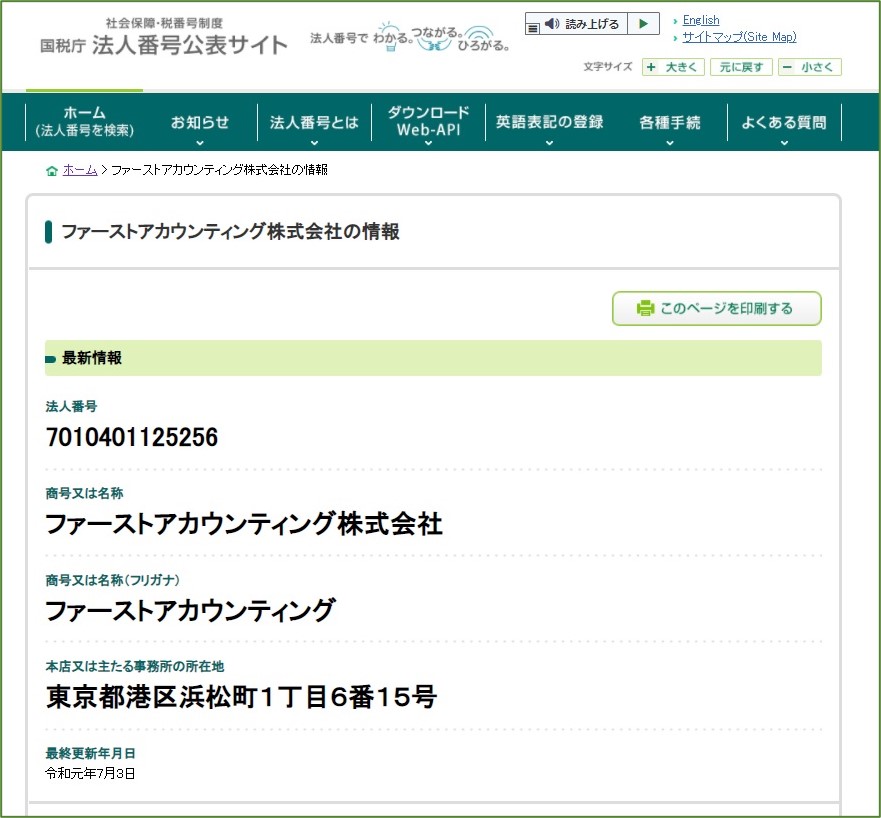Open the read-aloud menu list icon

pyautogui.click(x=533, y=26)
